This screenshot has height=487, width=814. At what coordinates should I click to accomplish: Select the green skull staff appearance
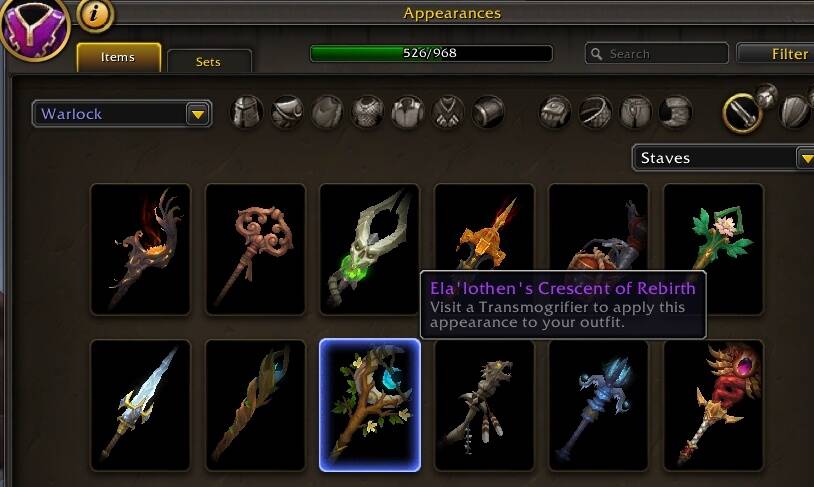(x=370, y=249)
